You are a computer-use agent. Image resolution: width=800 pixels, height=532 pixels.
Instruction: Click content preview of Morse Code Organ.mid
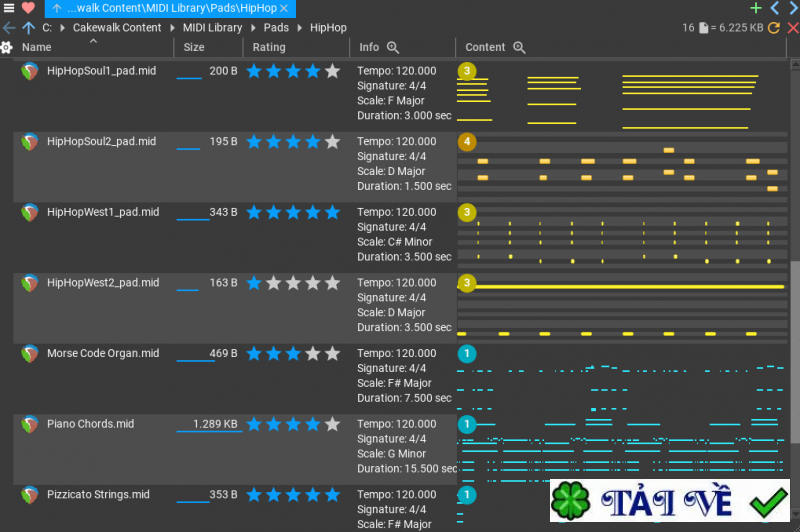tap(621, 379)
